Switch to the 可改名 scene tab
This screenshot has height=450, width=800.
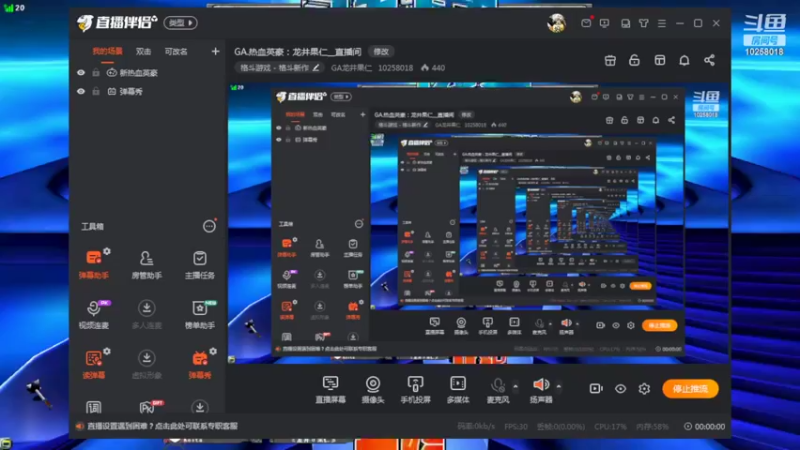pyautogui.click(x=176, y=52)
